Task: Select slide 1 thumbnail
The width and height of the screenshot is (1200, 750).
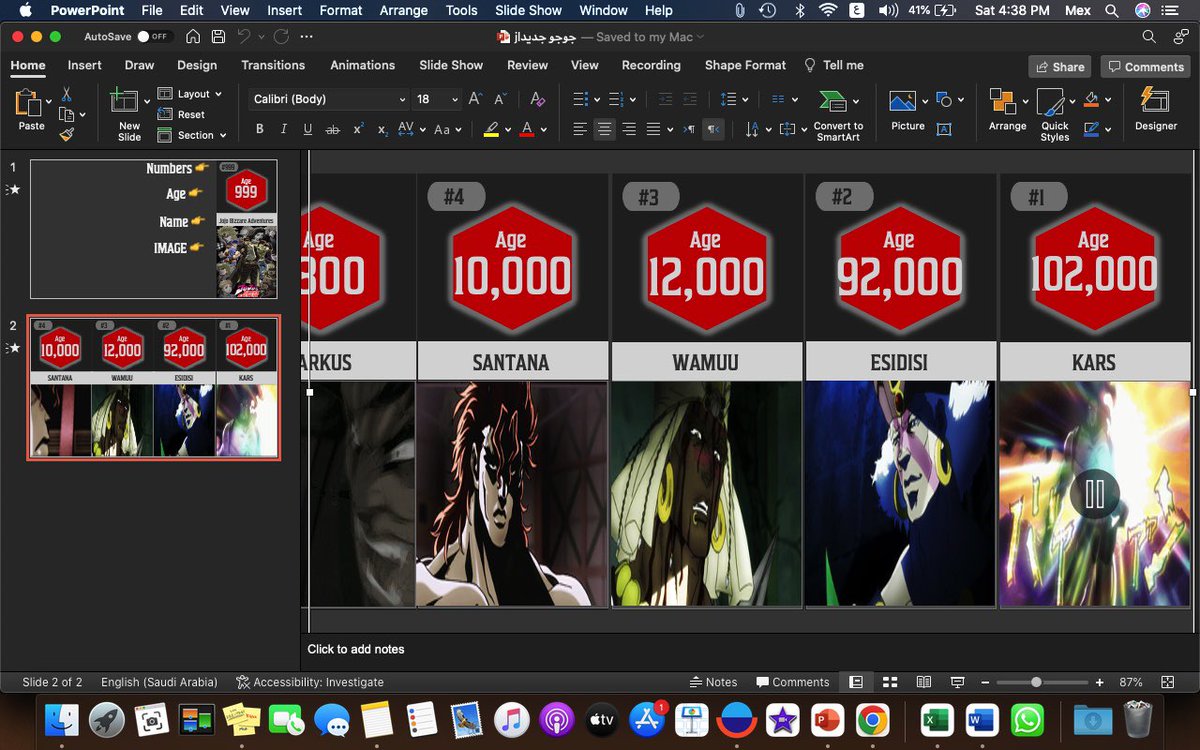Action: pos(154,228)
